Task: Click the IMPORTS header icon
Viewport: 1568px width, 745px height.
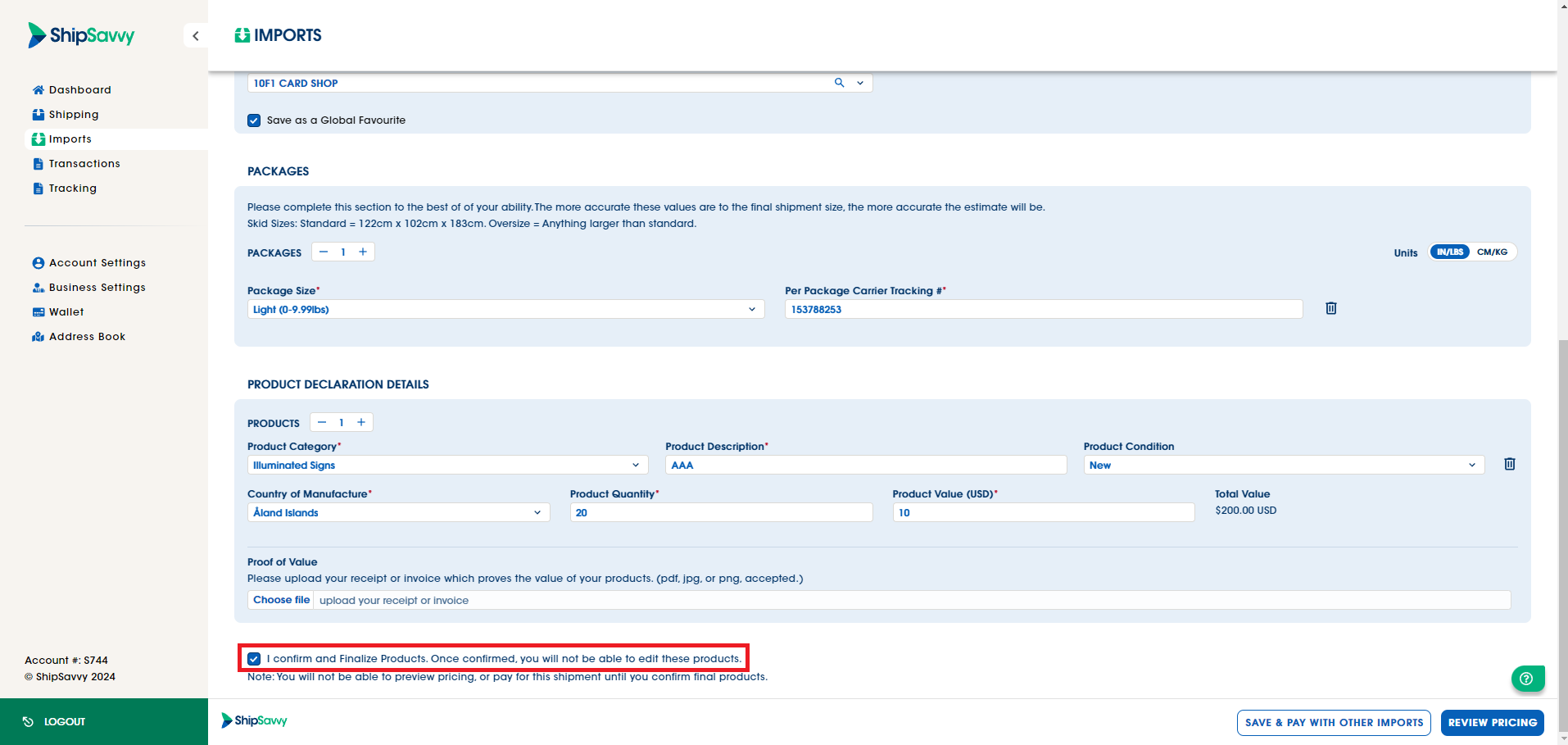Action: point(242,35)
